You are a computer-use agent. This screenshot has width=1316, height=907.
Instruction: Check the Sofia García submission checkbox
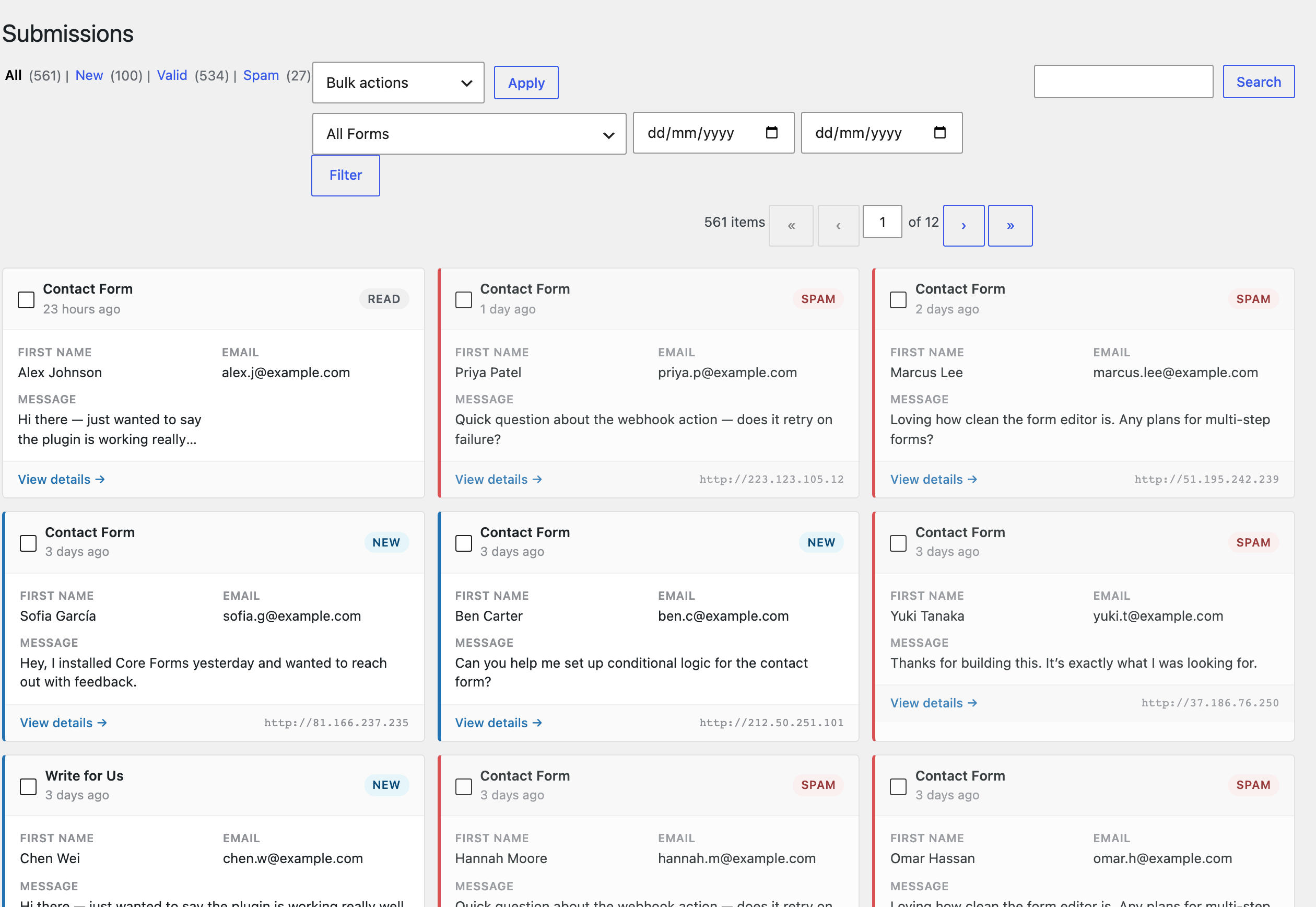click(x=28, y=543)
